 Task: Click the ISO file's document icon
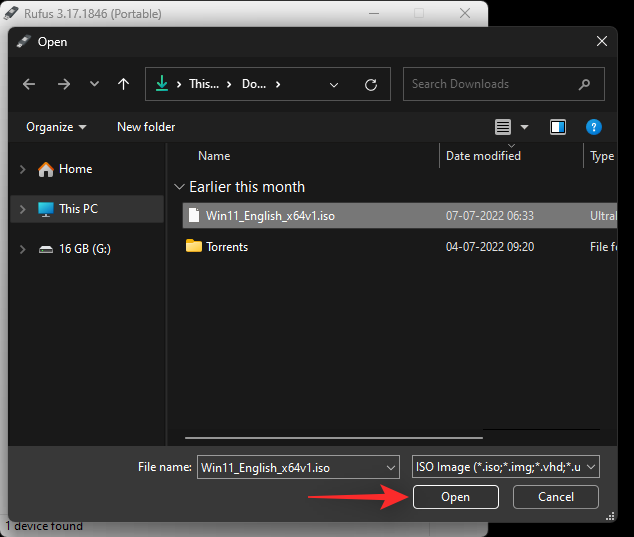[194, 215]
